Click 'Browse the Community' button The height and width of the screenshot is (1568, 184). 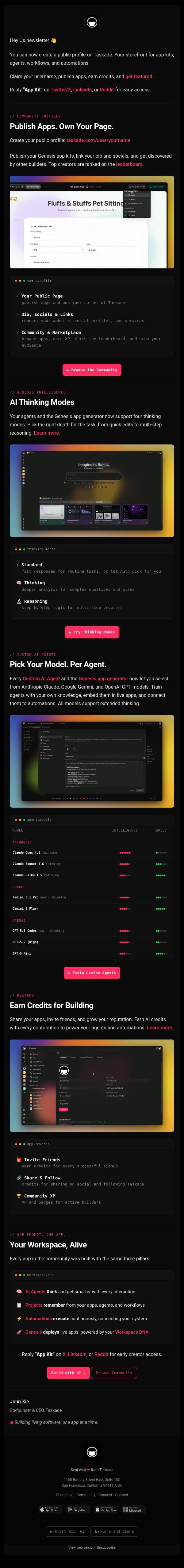point(92,370)
